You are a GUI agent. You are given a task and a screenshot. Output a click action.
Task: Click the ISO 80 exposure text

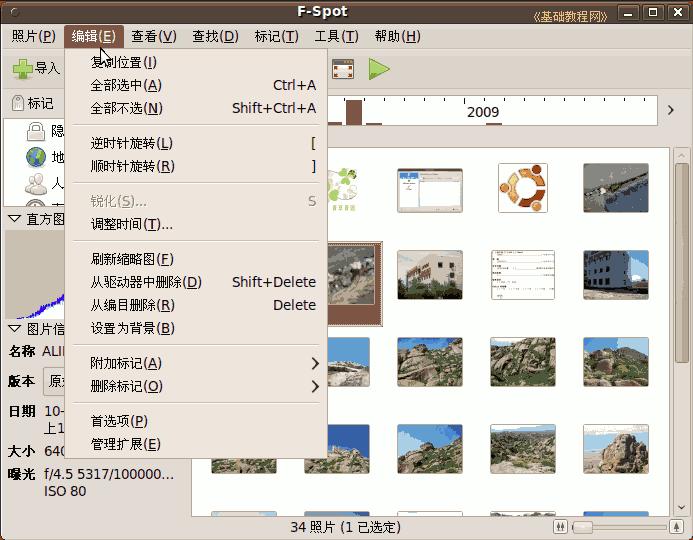click(x=65, y=491)
